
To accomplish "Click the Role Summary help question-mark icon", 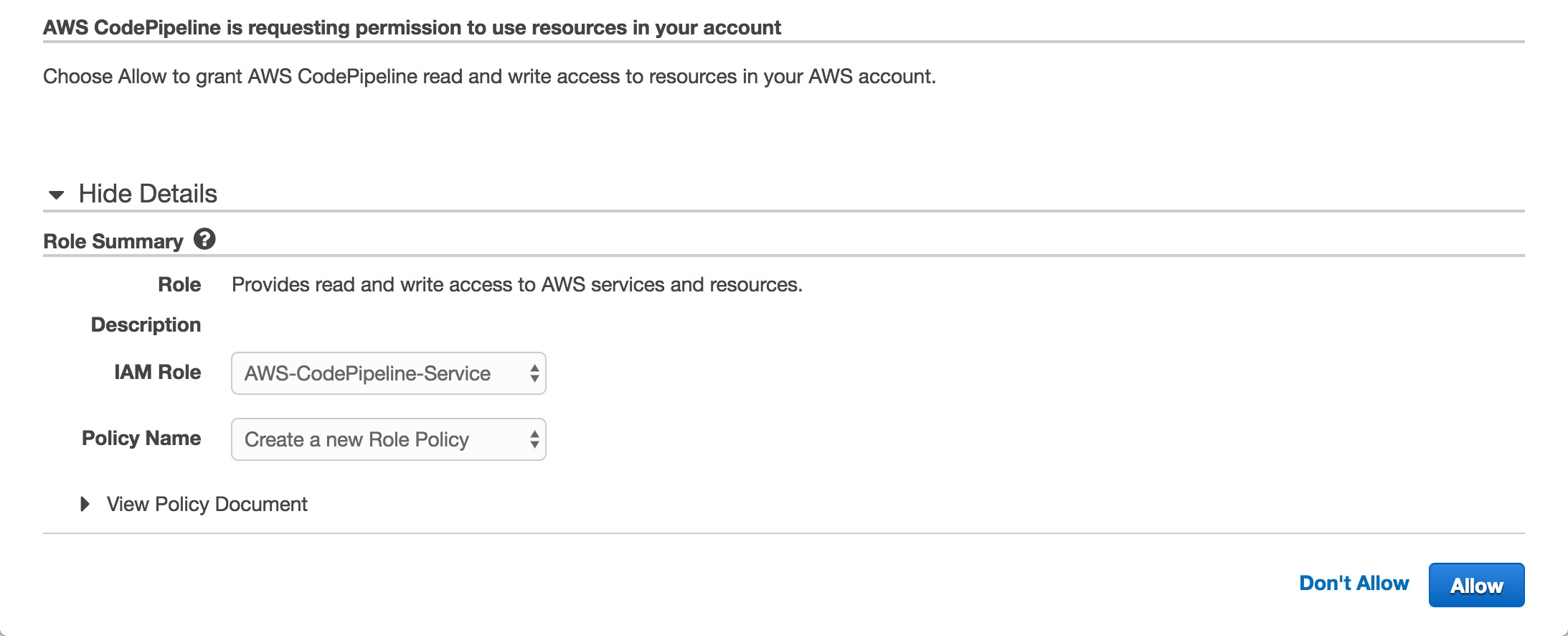I will pos(204,239).
